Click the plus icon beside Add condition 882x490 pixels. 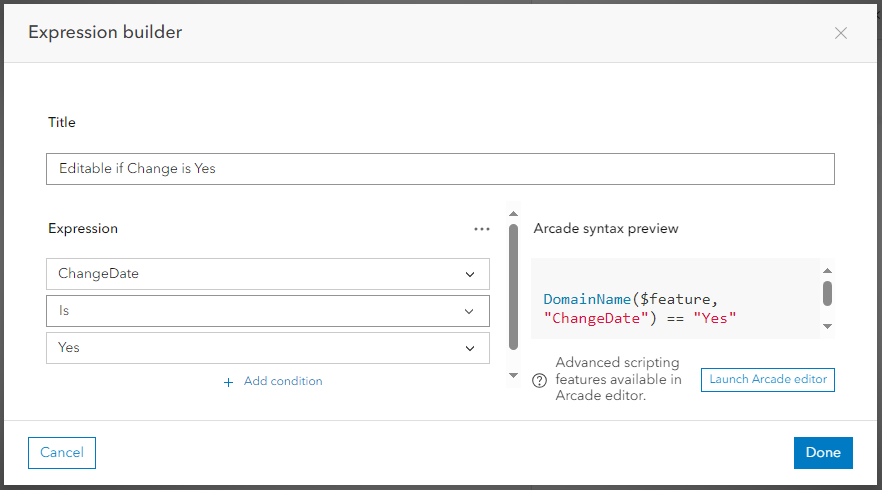click(x=228, y=382)
